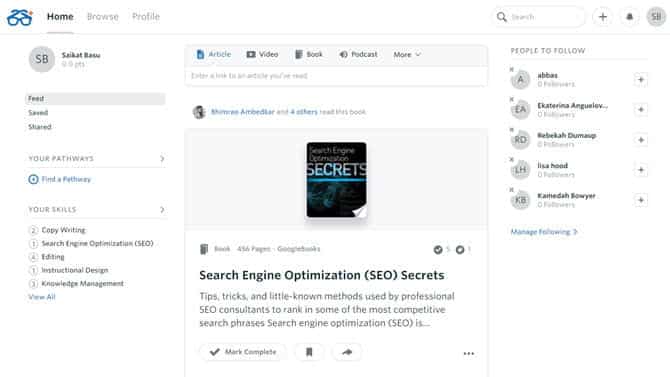The height and width of the screenshot is (377, 670).
Task: Follow Kamedah Bowyer with plus button
Action: click(x=641, y=200)
